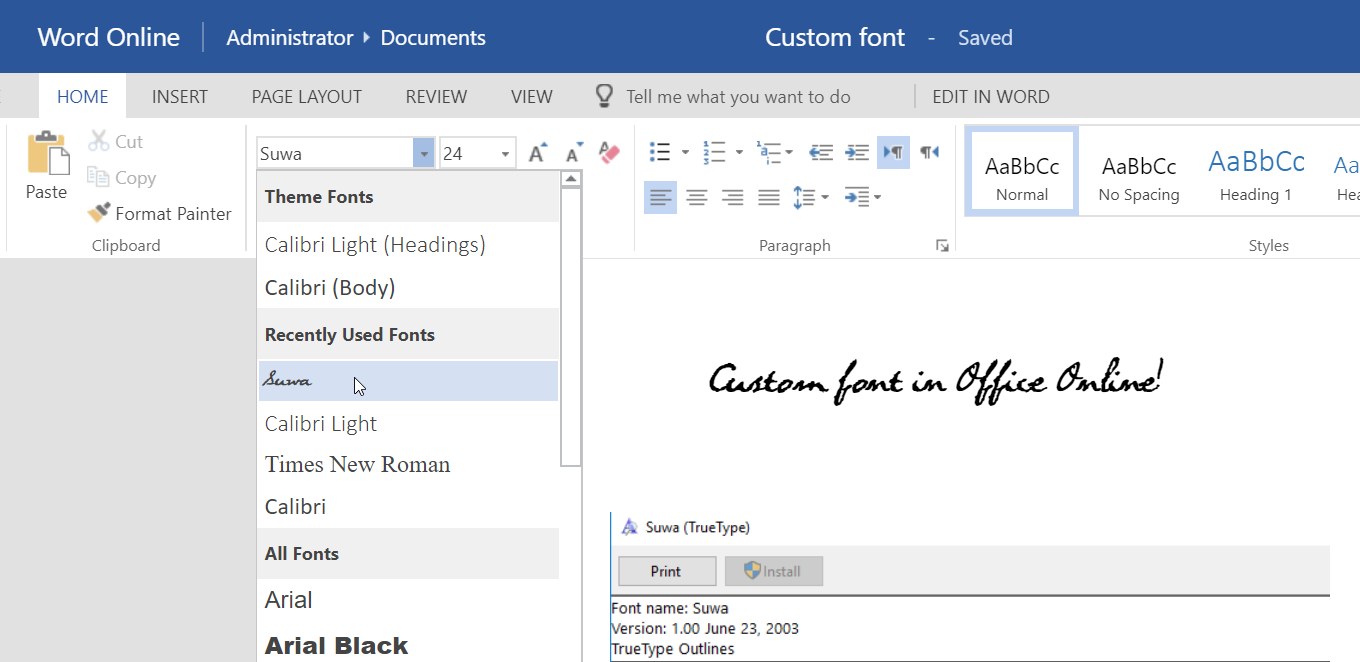Open multilevel list dropdown arrow
The height and width of the screenshot is (662, 1360).
point(789,153)
